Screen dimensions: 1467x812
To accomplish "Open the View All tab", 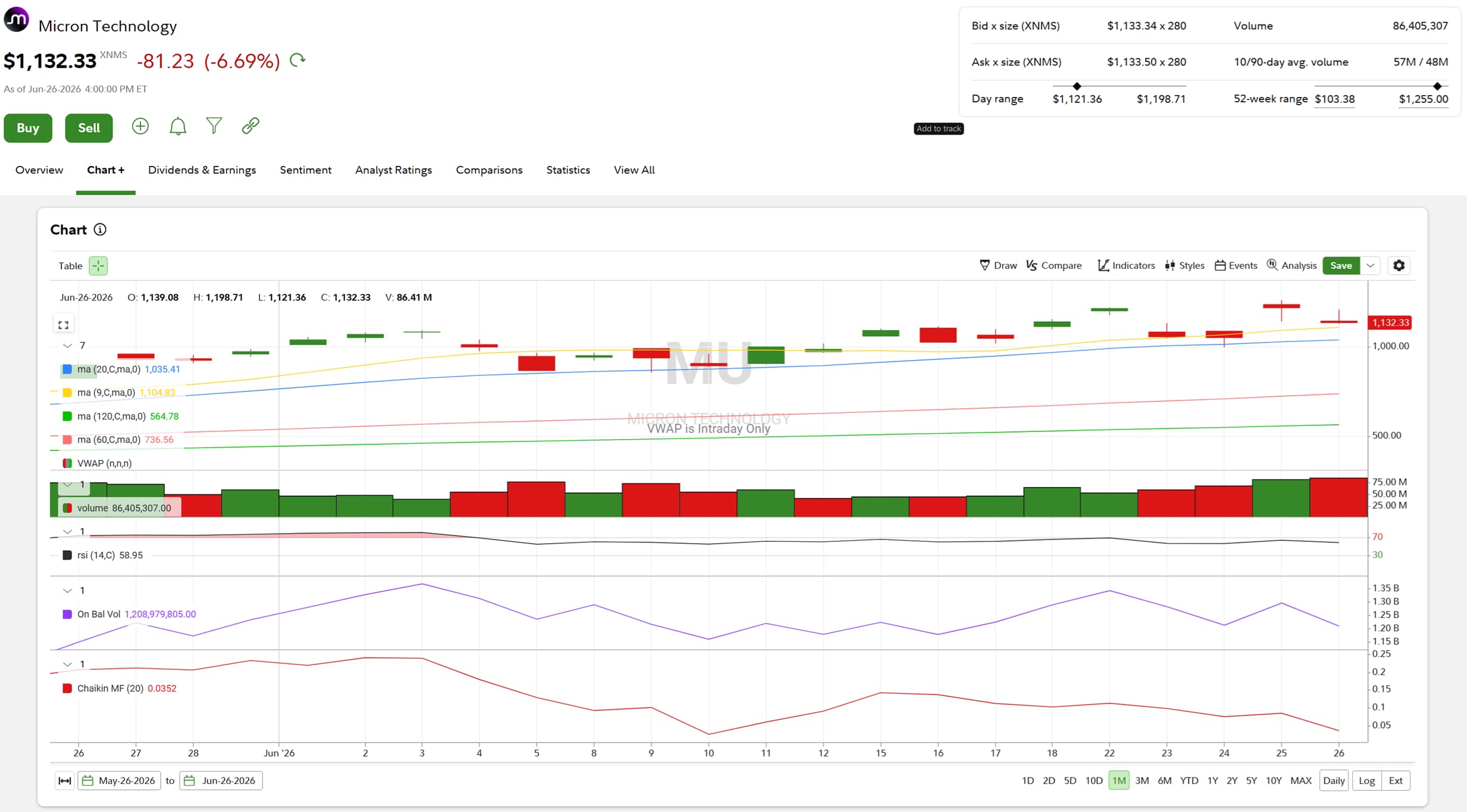I will 634,170.
